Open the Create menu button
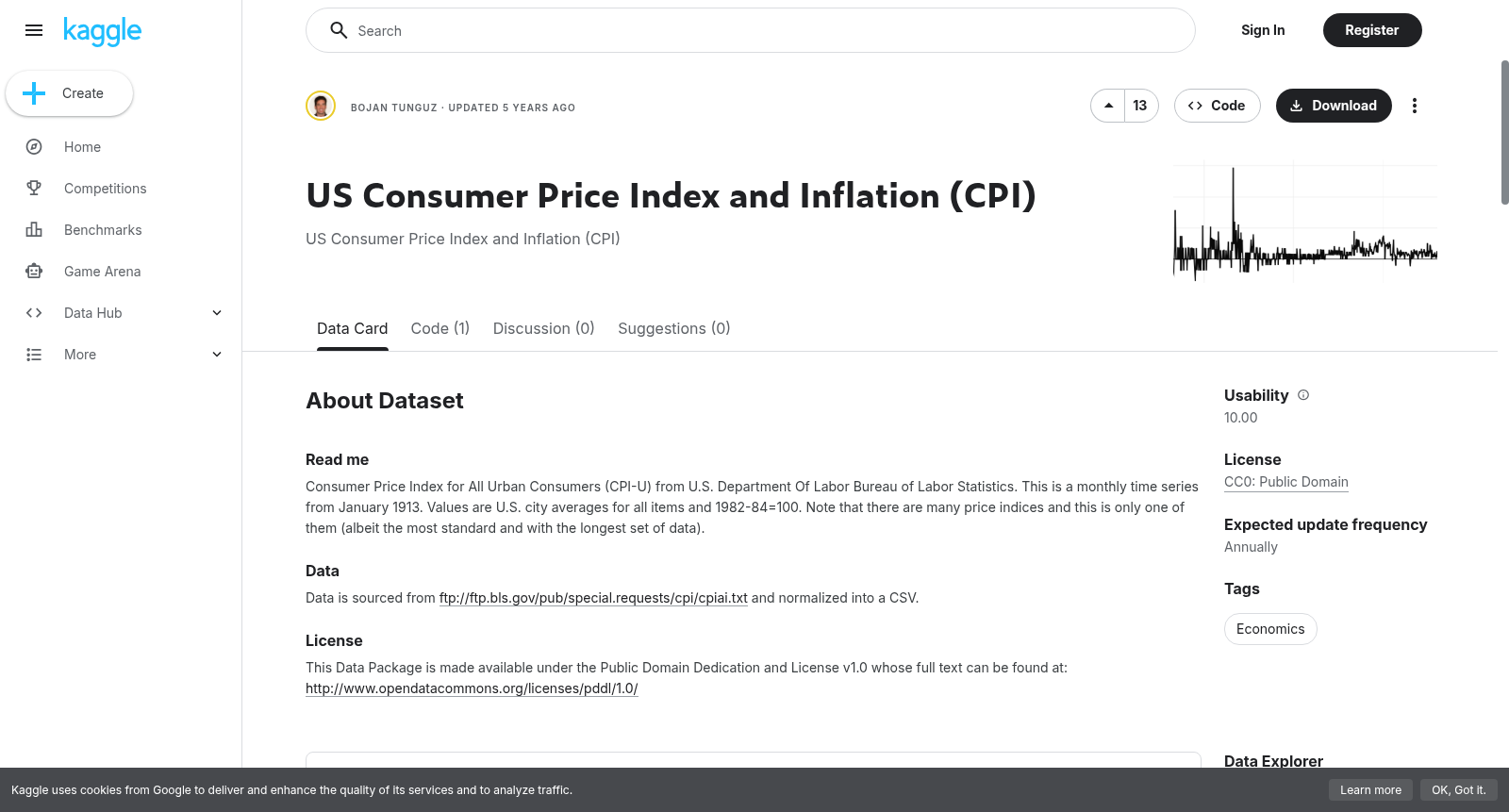This screenshot has height=812, width=1509. 70,93
